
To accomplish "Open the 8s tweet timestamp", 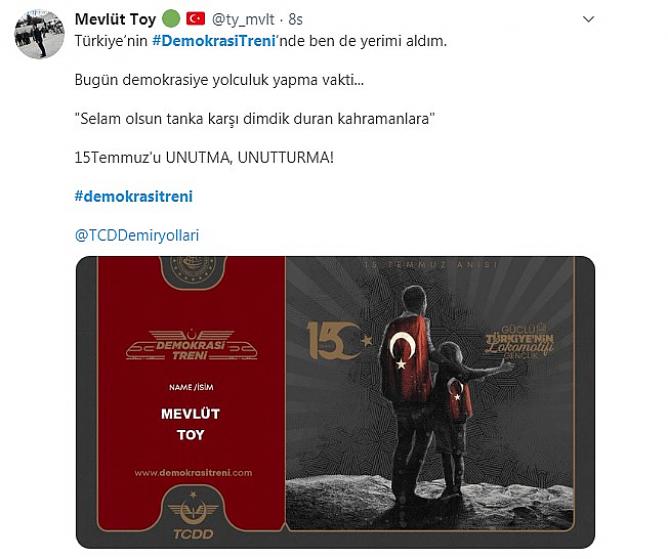I will click(x=295, y=19).
